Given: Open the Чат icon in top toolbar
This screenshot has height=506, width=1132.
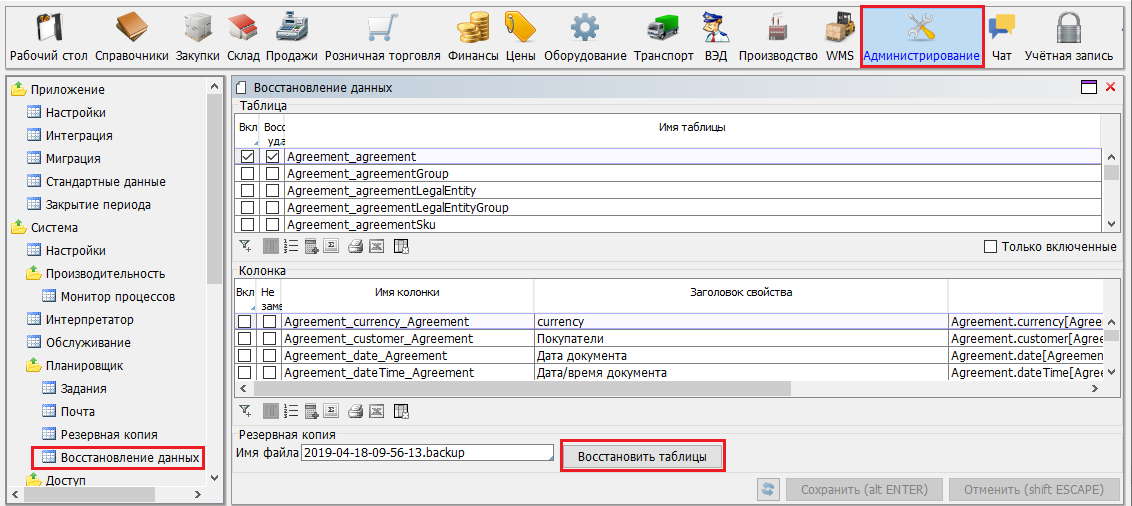Looking at the screenshot, I should (1000, 35).
